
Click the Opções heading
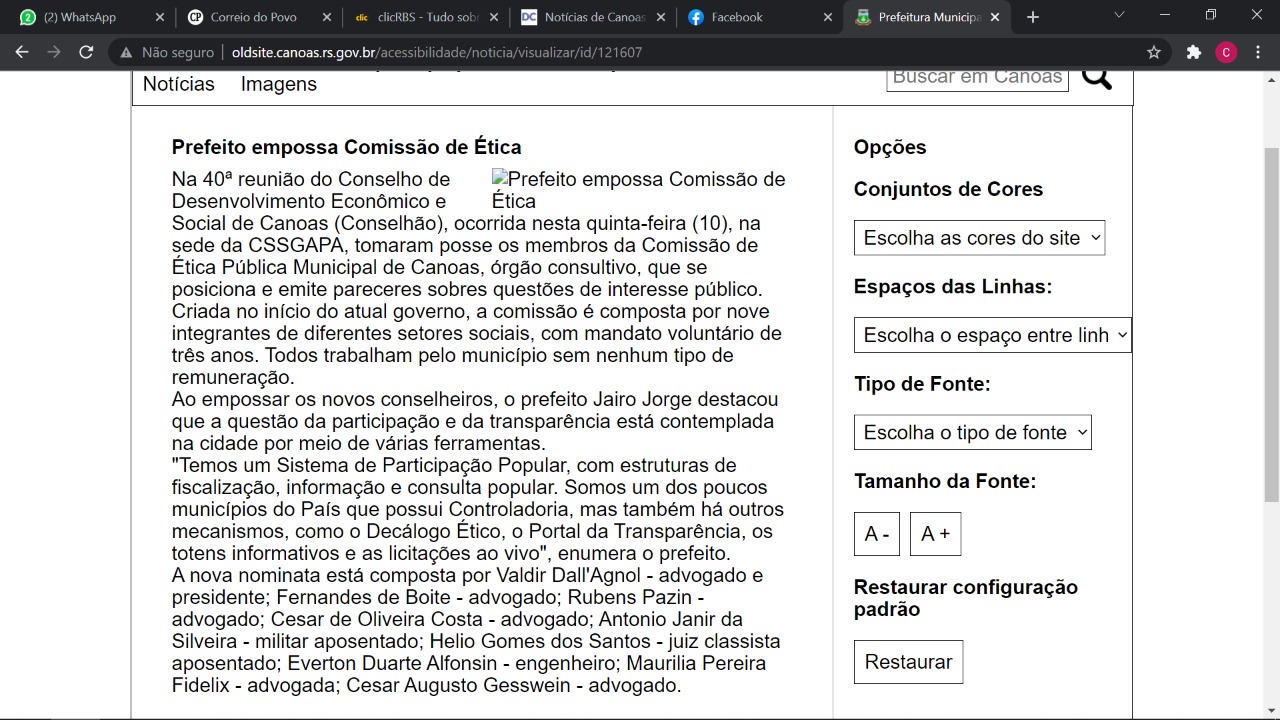tap(890, 148)
